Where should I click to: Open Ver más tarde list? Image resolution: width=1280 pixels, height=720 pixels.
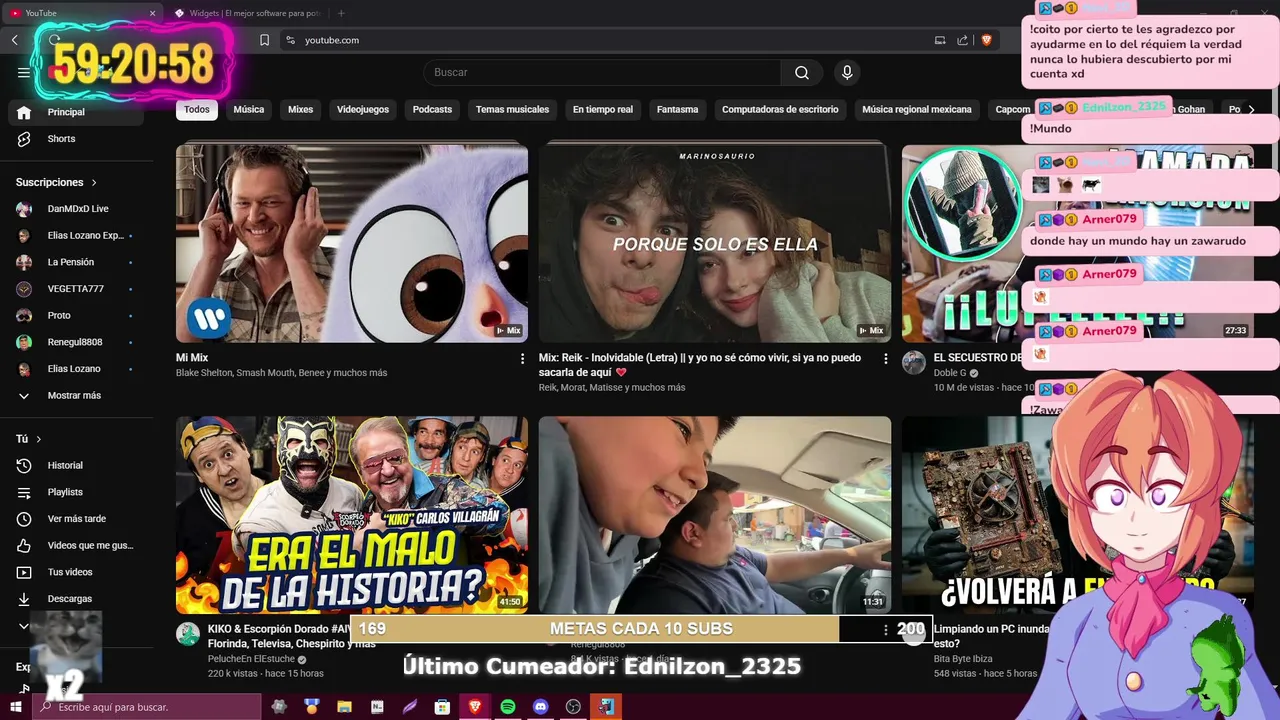click(76, 519)
